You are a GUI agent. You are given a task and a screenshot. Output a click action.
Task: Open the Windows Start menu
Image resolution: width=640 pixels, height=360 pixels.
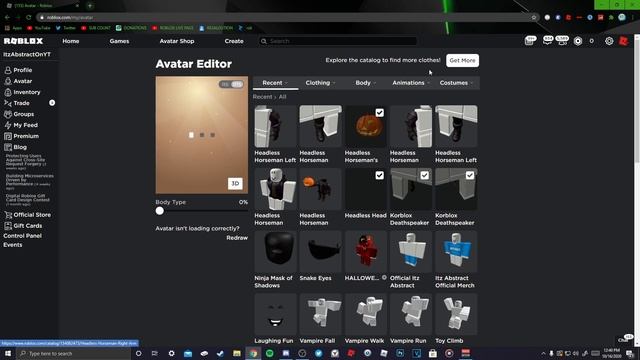tap(8, 353)
